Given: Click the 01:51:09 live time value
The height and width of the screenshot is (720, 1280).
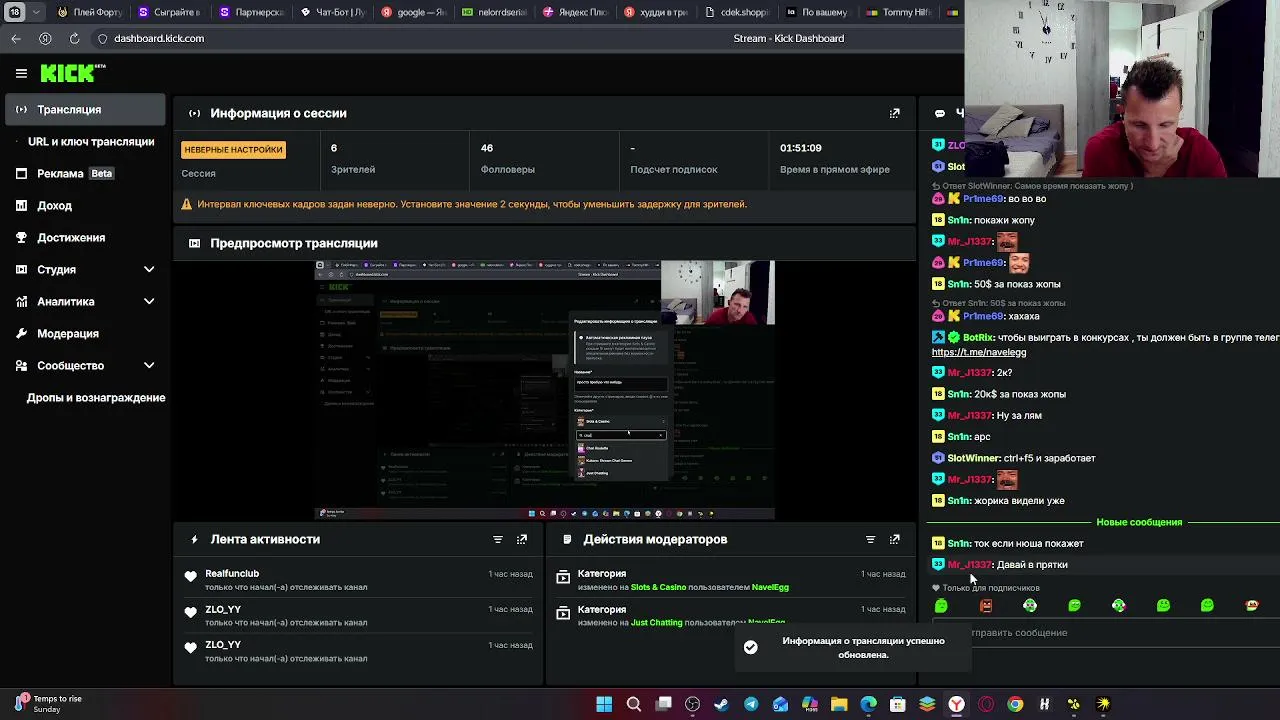Looking at the screenshot, I should [x=801, y=148].
